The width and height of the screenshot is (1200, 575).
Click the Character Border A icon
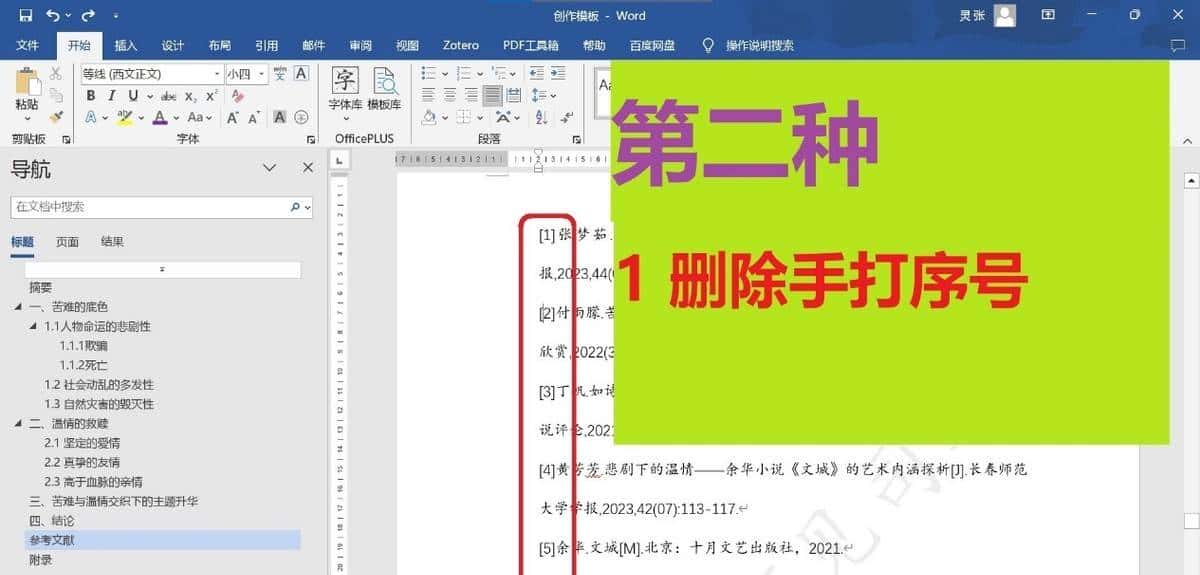301,73
